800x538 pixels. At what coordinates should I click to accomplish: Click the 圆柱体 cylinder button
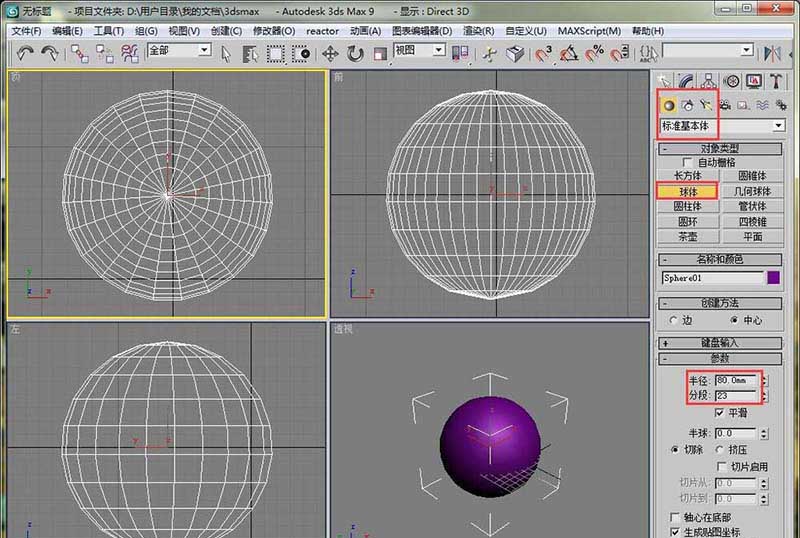point(687,206)
